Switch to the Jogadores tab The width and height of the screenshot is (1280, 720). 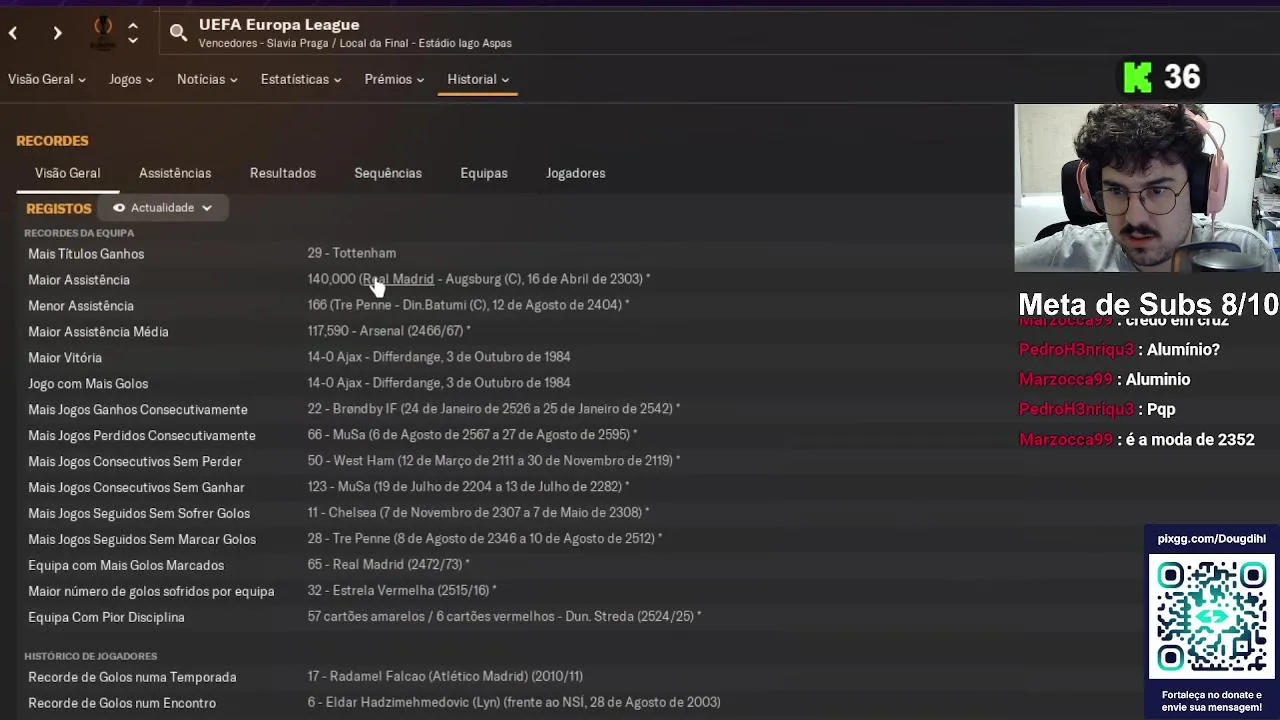point(576,173)
